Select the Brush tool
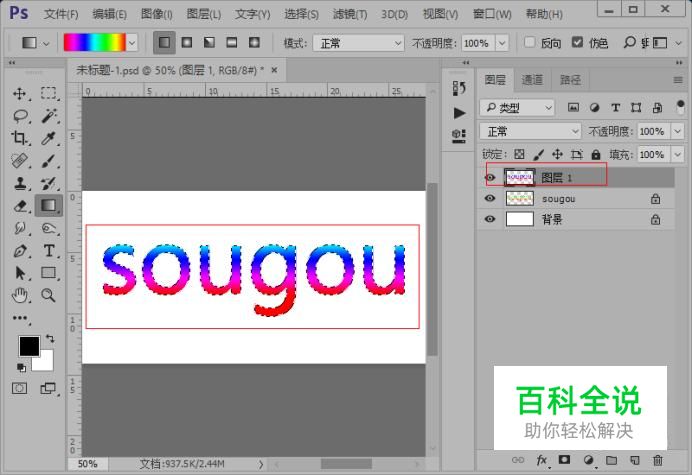This screenshot has width=692, height=475. point(49,161)
